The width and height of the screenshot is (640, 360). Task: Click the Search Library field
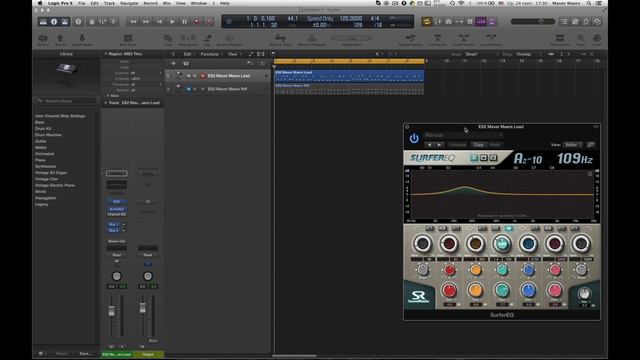[67, 101]
